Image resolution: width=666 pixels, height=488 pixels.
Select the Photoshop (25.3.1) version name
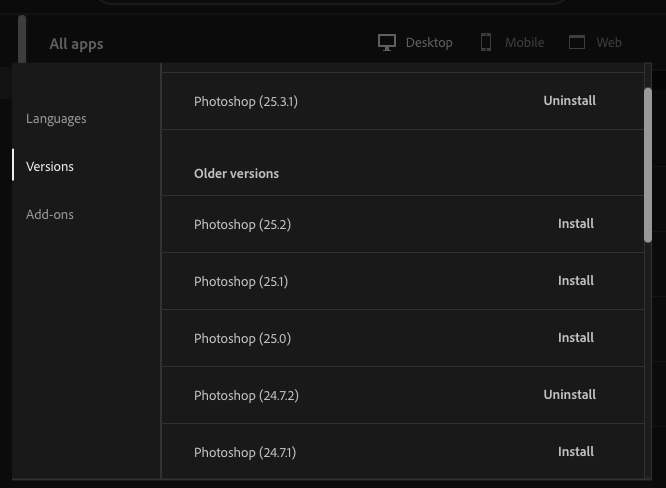[246, 102]
